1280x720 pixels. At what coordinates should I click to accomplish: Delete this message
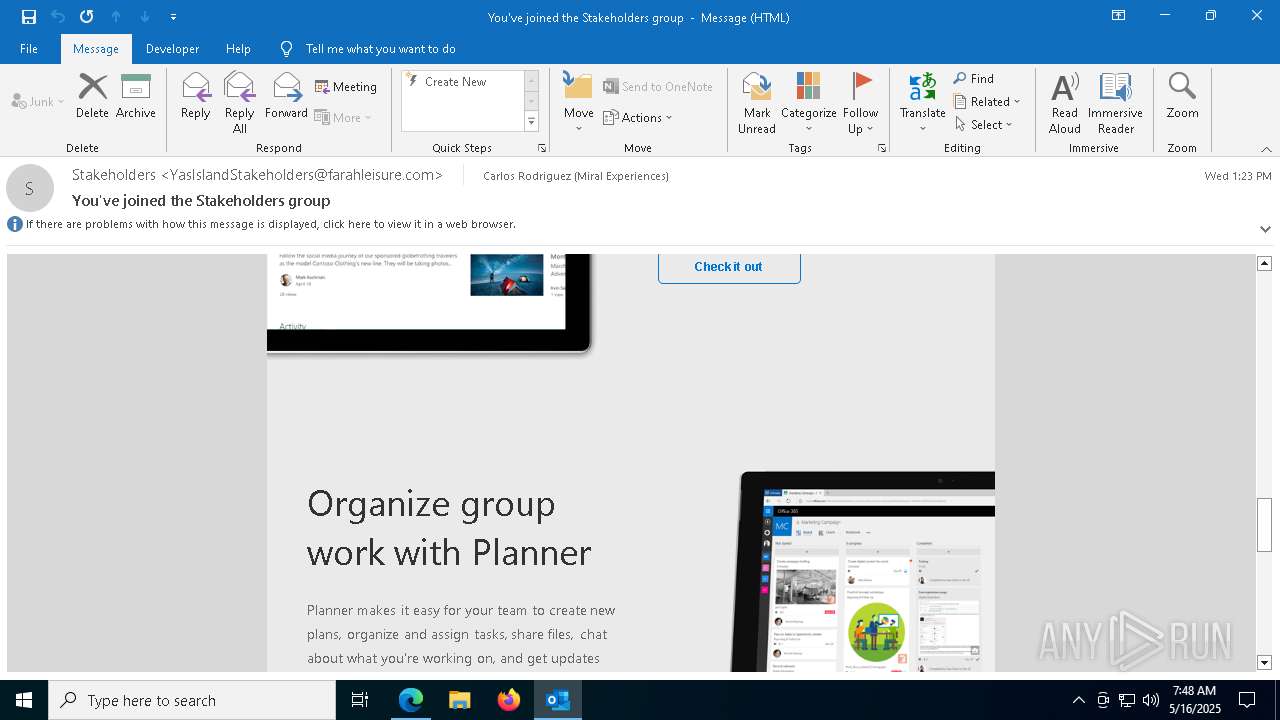click(92, 96)
